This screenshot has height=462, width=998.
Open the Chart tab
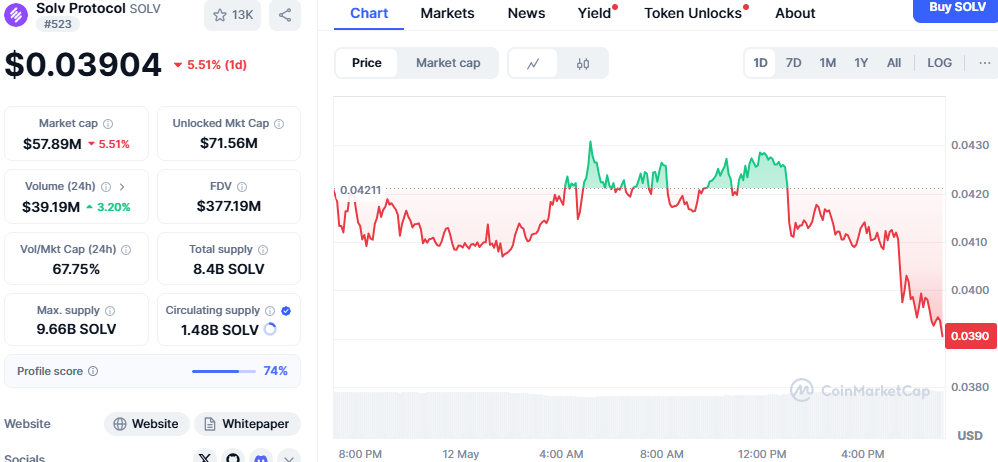click(x=369, y=13)
